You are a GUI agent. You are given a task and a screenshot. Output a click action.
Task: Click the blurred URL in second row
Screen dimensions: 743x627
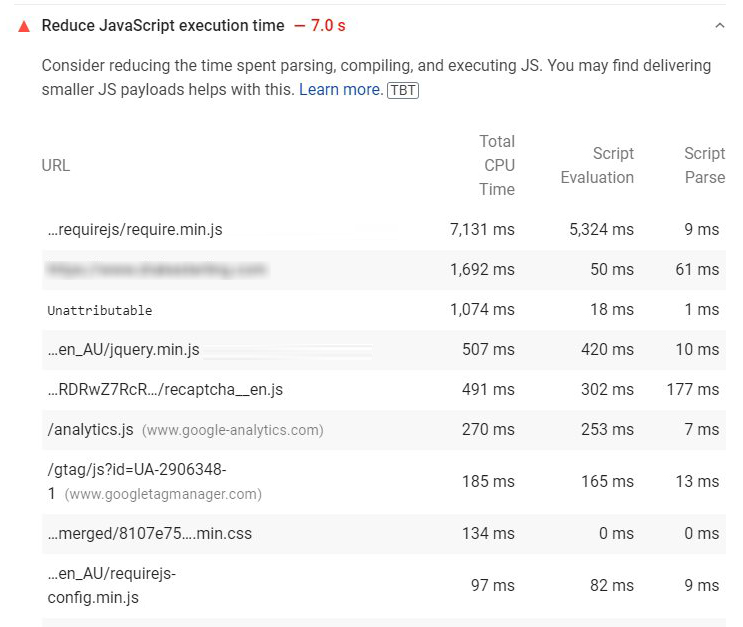(156, 270)
